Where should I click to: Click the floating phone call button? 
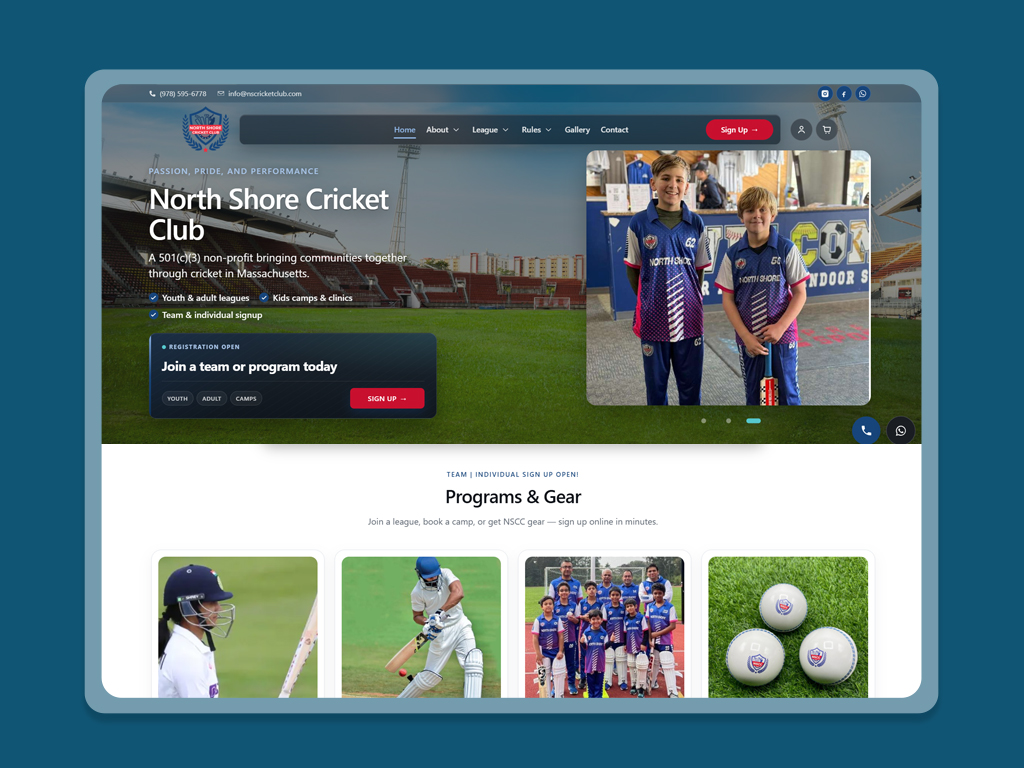pos(866,430)
